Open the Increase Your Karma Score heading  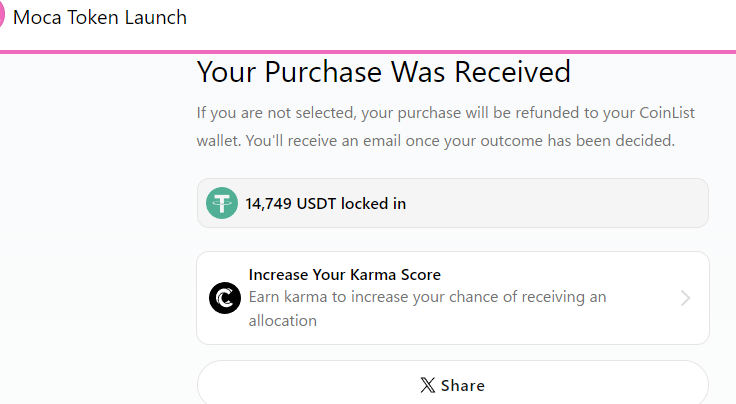coord(345,274)
